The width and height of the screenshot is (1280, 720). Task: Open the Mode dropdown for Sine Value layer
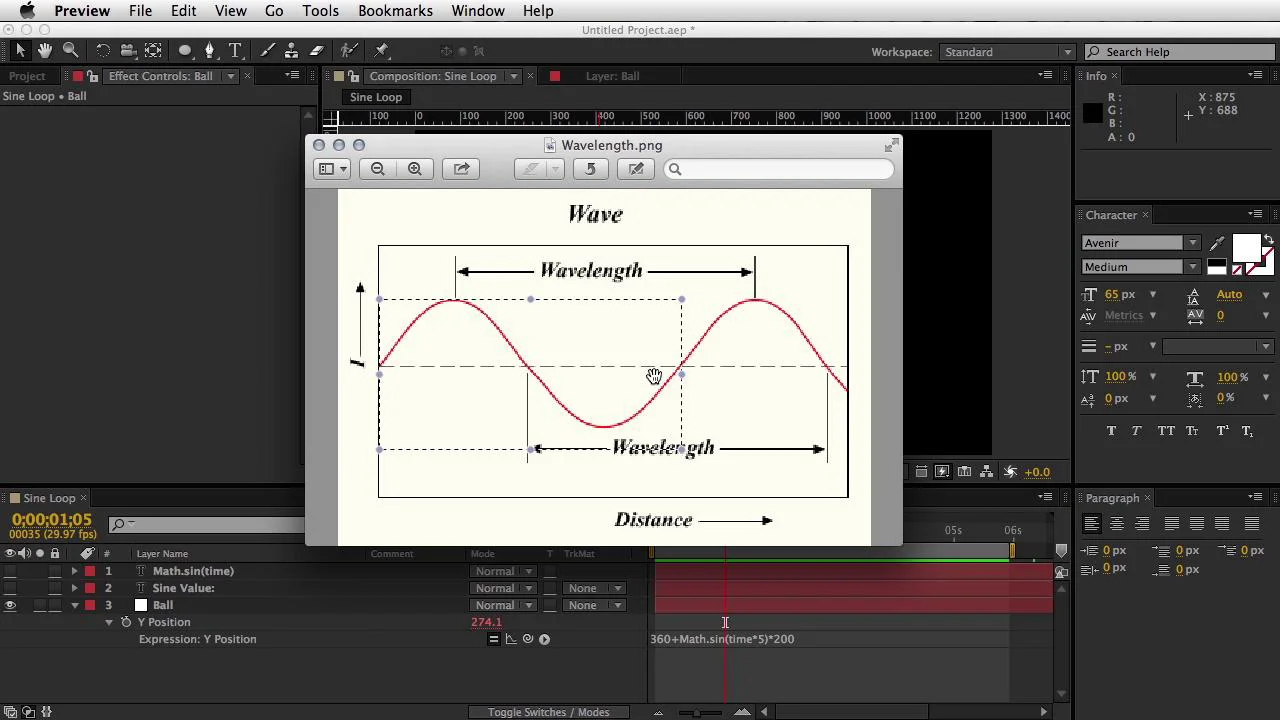(503, 588)
